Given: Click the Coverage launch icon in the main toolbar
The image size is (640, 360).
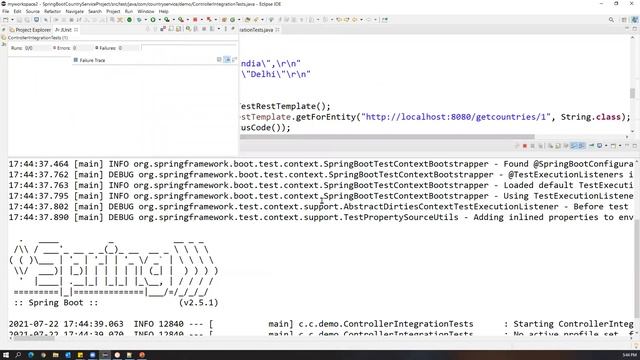Looking at the screenshot, I should (x=167, y=20).
